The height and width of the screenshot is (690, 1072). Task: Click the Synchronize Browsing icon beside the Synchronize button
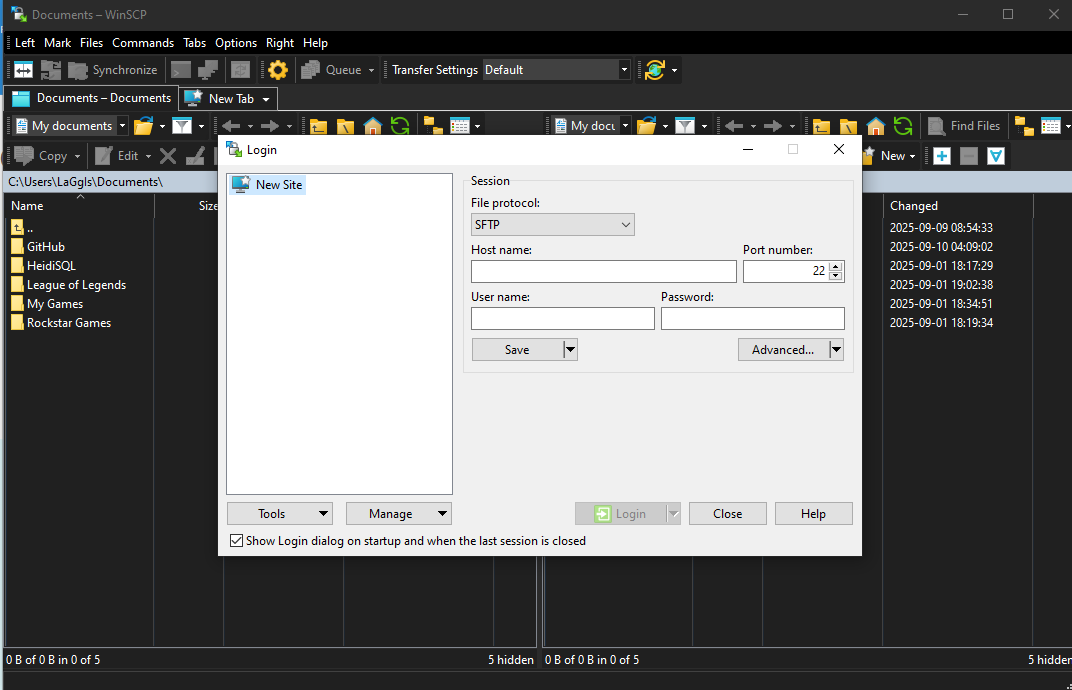coord(51,70)
